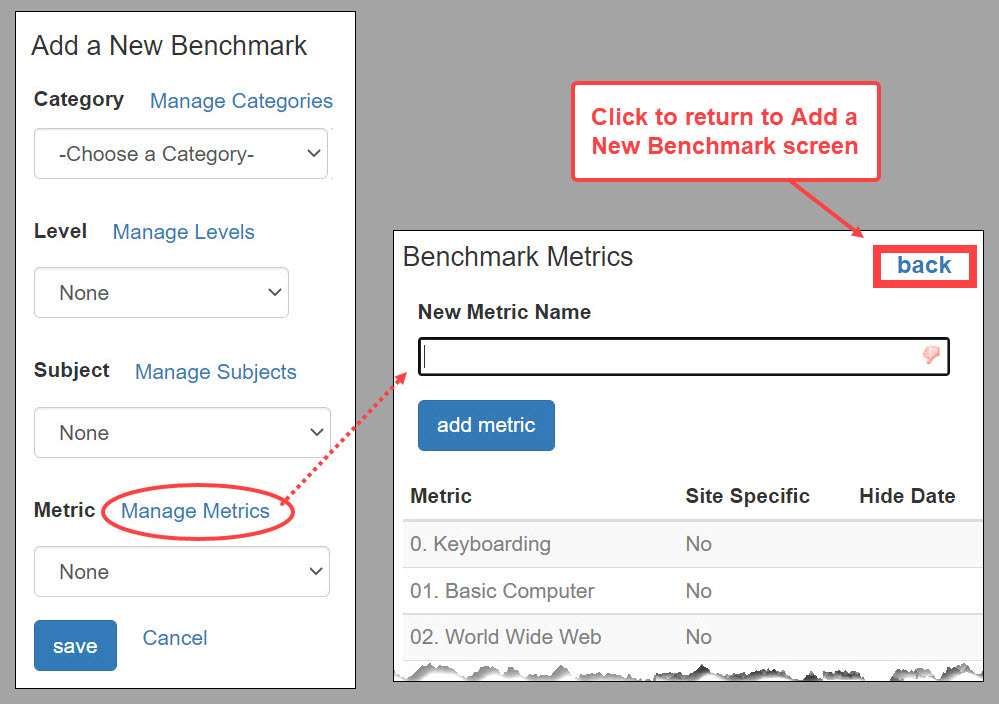Open the Subject dropdown set to None

tap(181, 432)
